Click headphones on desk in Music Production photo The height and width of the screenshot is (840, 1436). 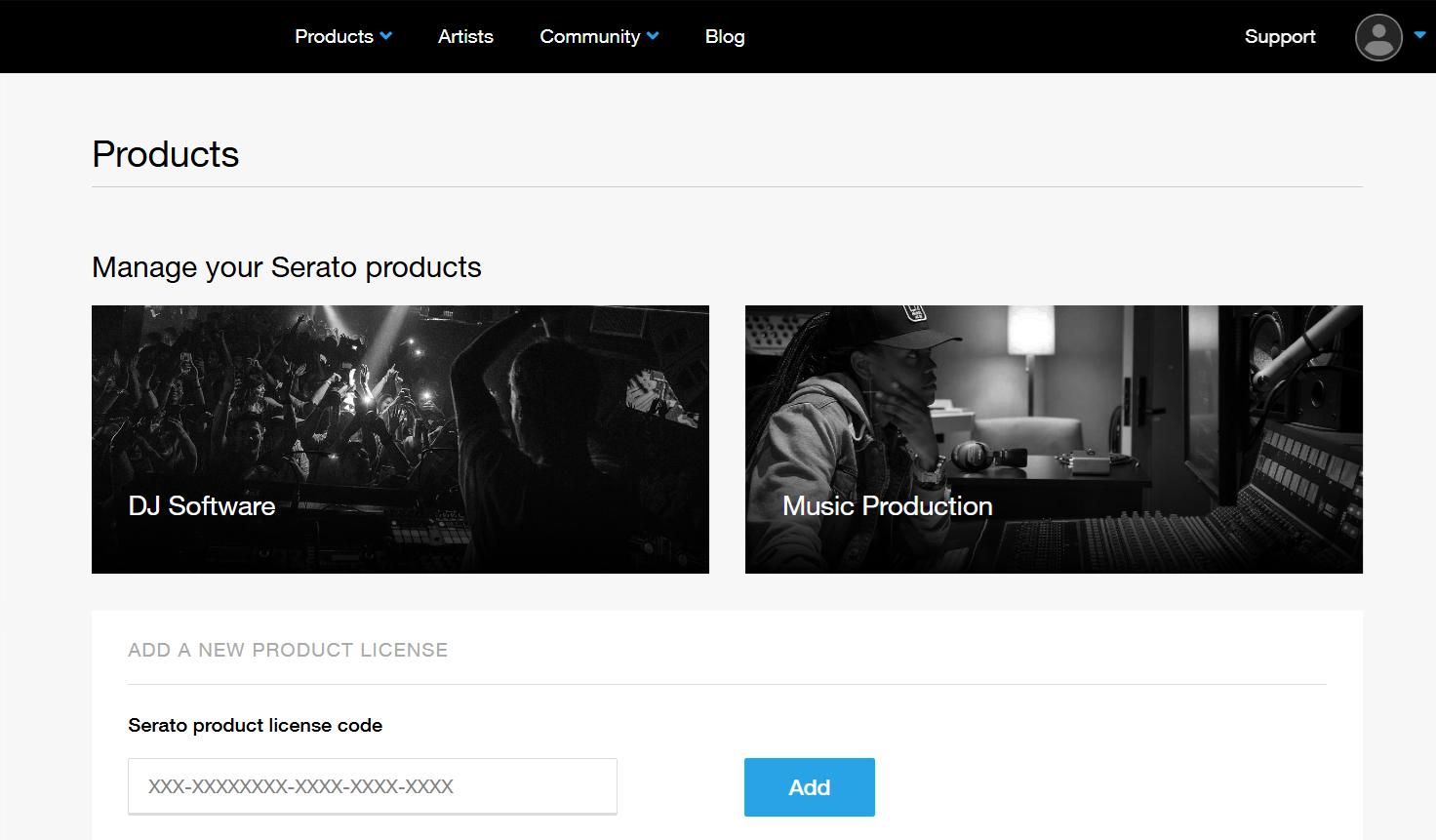click(987, 455)
